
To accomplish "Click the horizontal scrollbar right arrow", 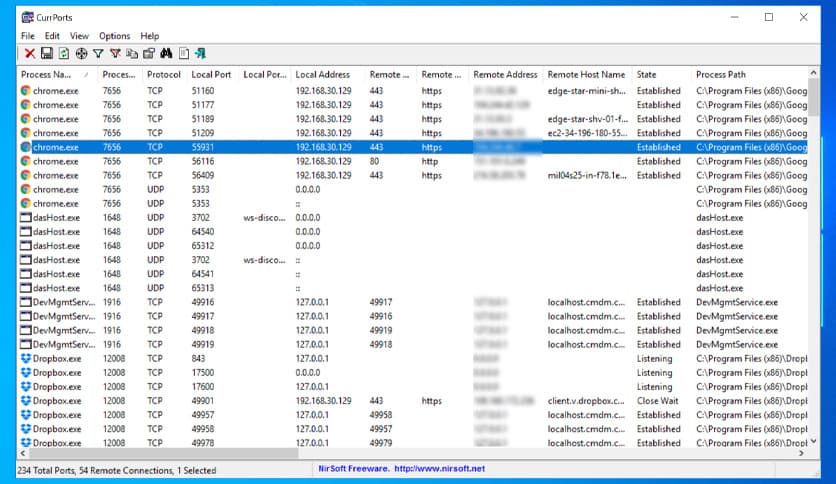I will [801, 453].
